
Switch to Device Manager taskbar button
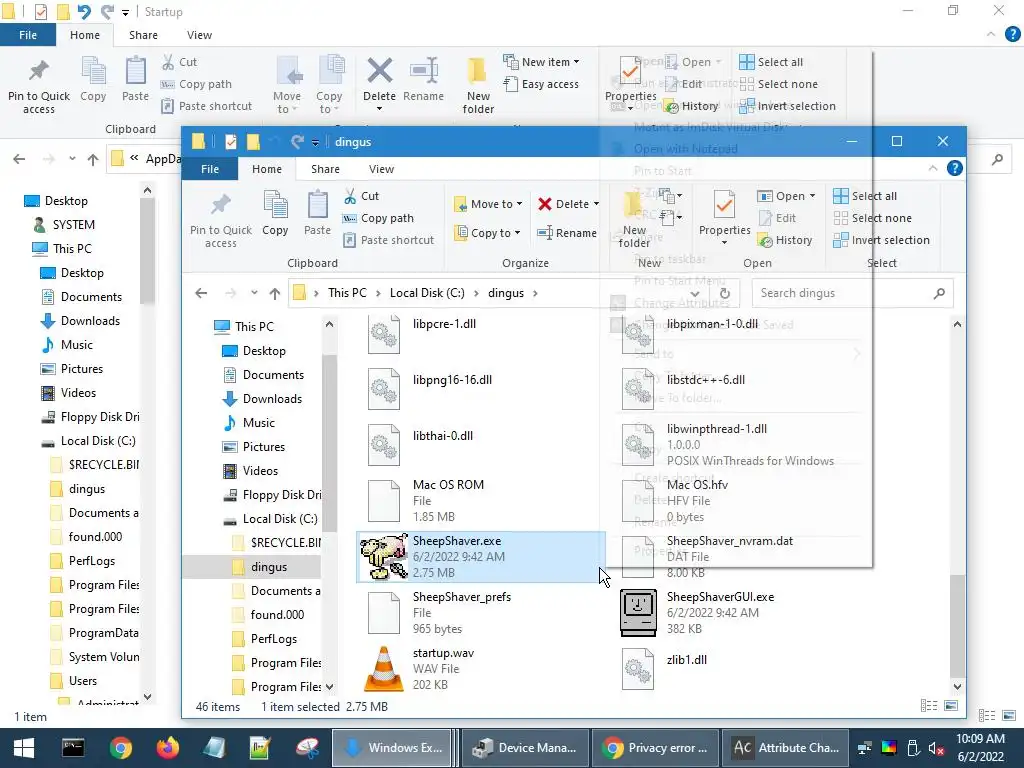(x=524, y=748)
